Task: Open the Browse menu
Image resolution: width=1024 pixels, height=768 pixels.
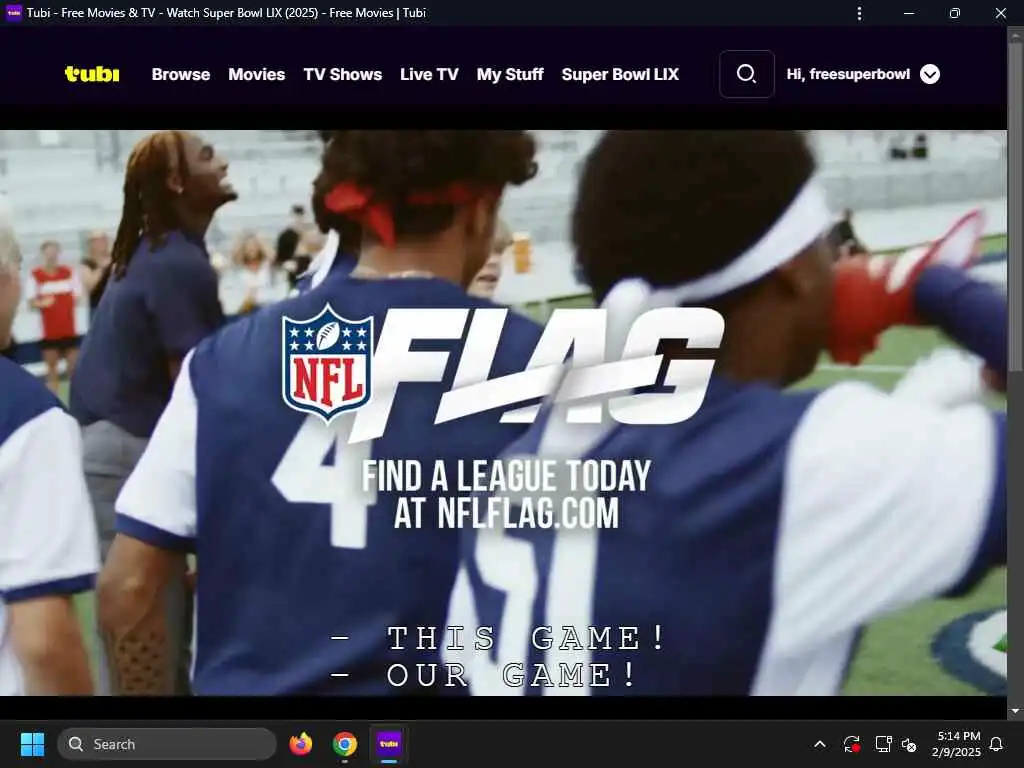Action: 181,74
